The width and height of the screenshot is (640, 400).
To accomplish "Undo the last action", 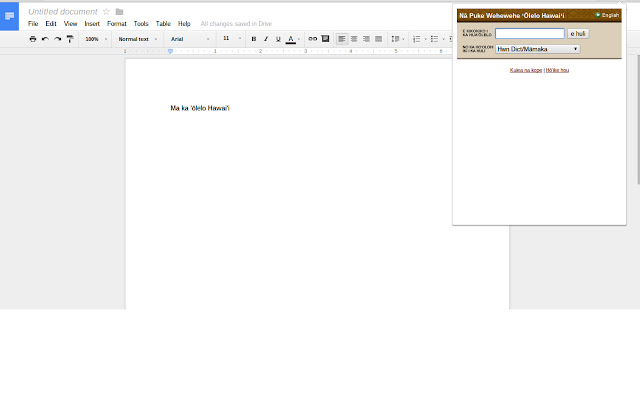I will 45,39.
